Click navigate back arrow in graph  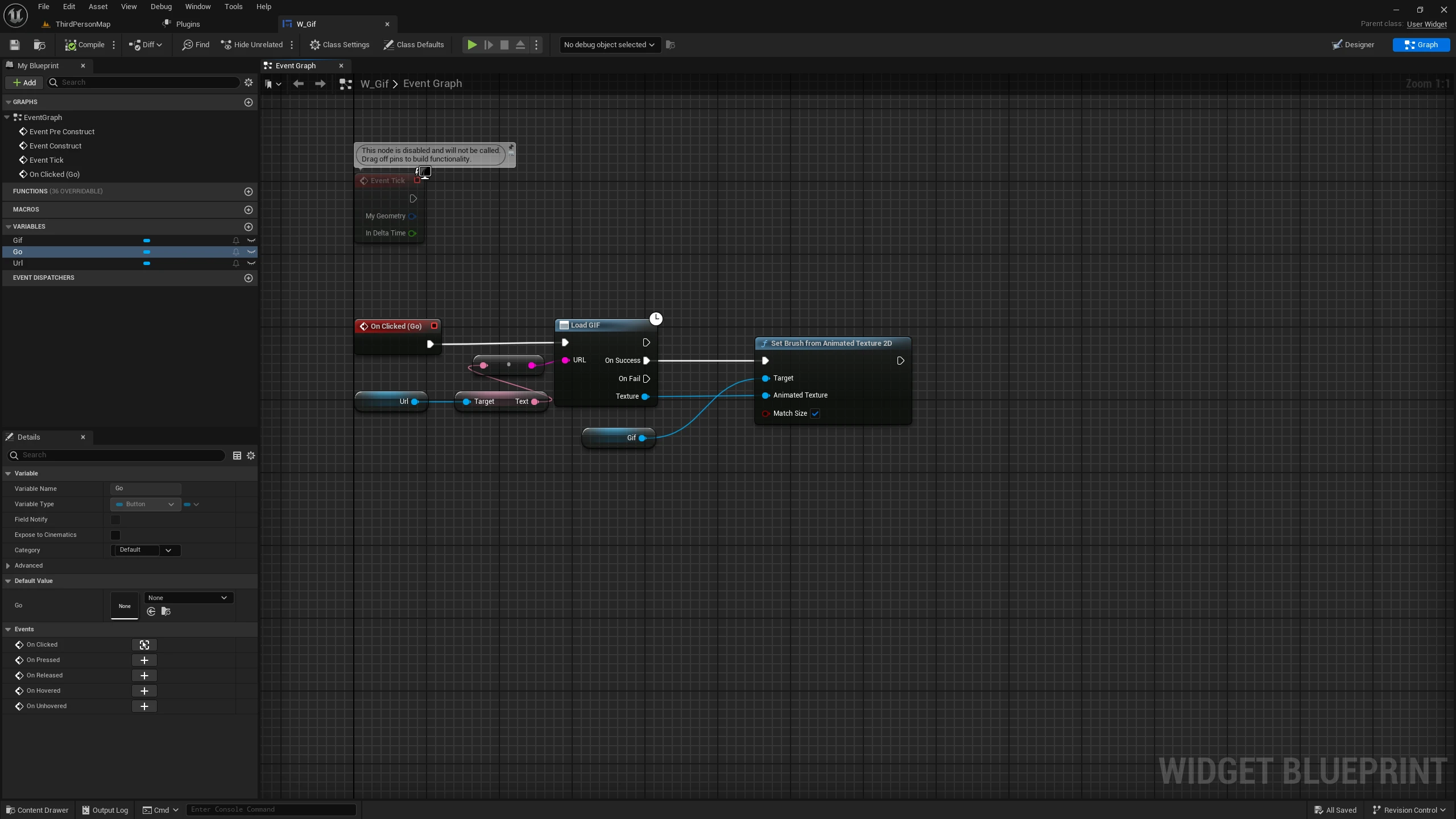coord(298,84)
